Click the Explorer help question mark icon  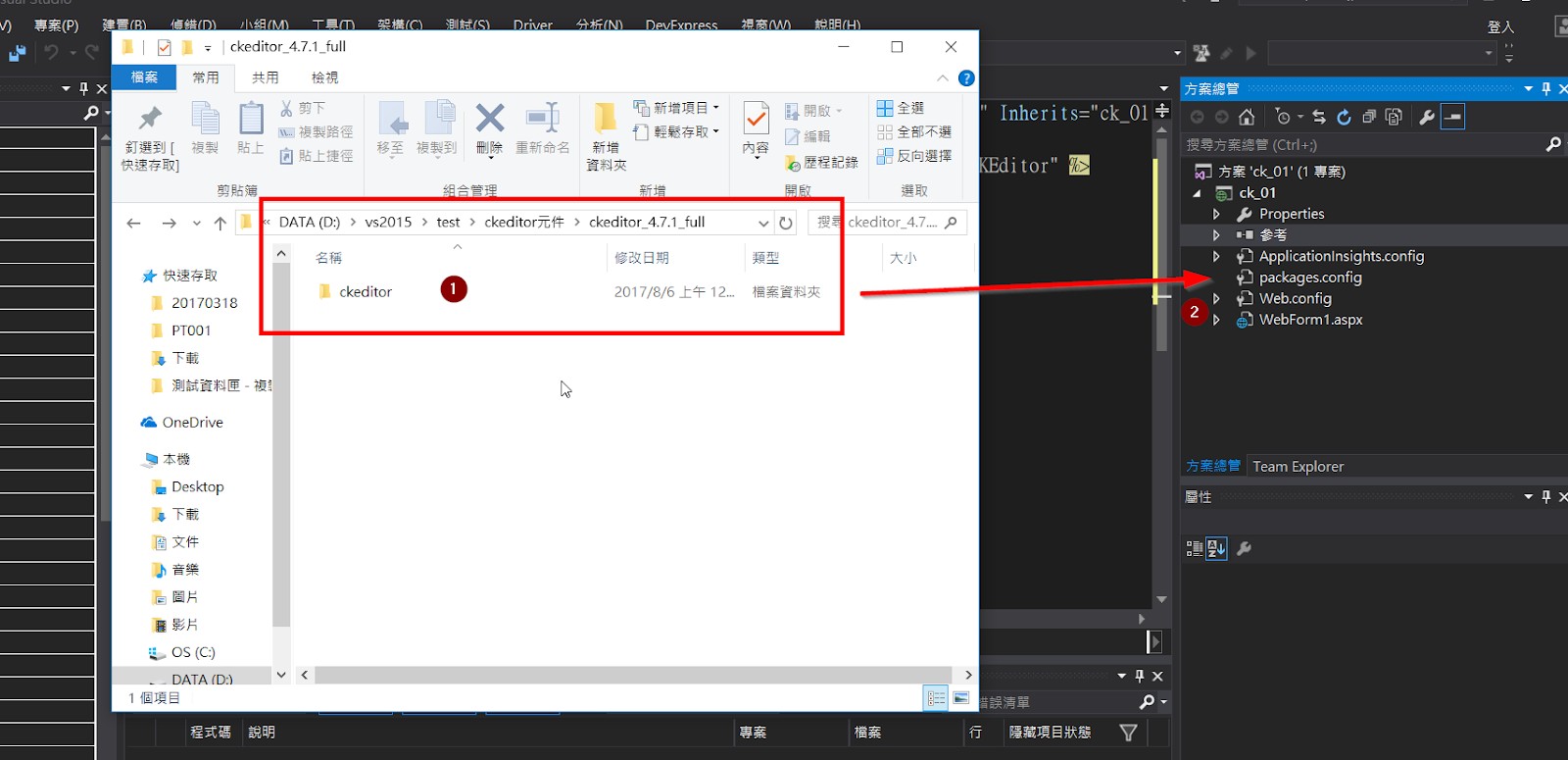coord(966,77)
